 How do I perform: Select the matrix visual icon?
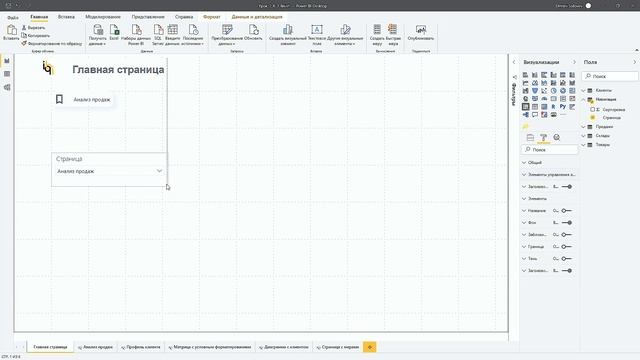tap(544, 107)
